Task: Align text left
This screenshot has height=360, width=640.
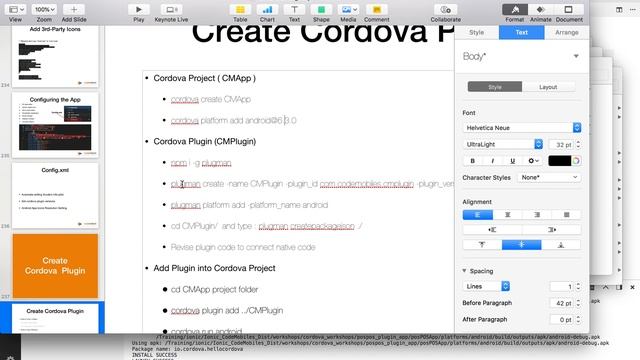Action: (x=478, y=215)
